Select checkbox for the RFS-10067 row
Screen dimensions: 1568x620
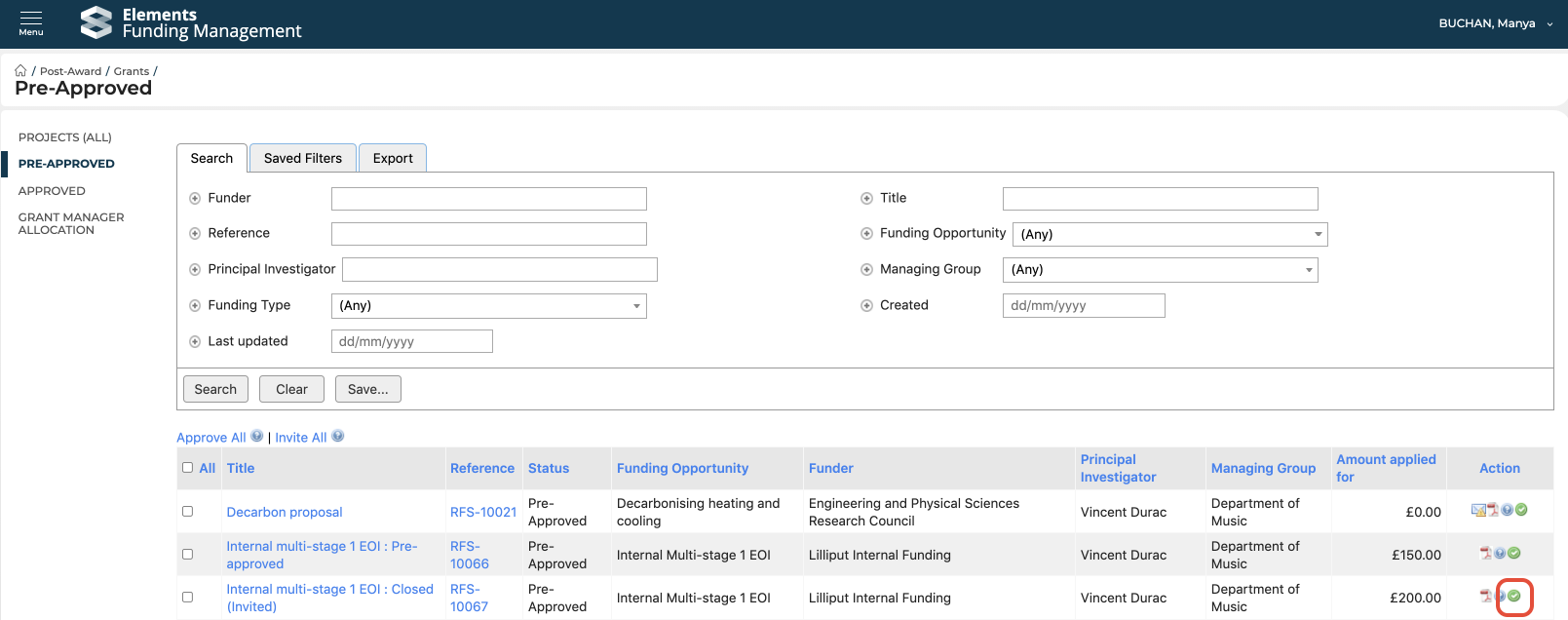point(188,597)
